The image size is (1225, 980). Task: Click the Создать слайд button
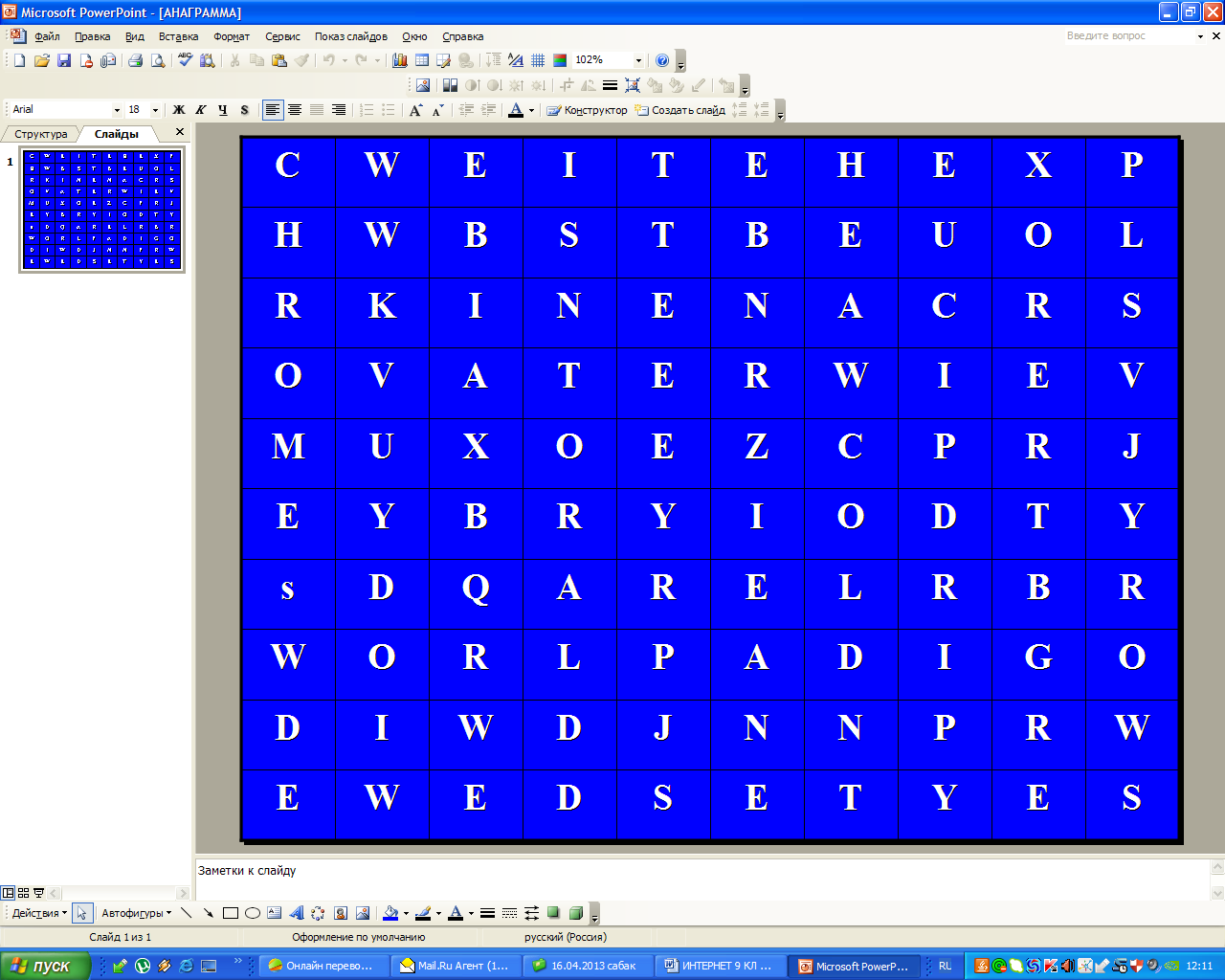[679, 110]
